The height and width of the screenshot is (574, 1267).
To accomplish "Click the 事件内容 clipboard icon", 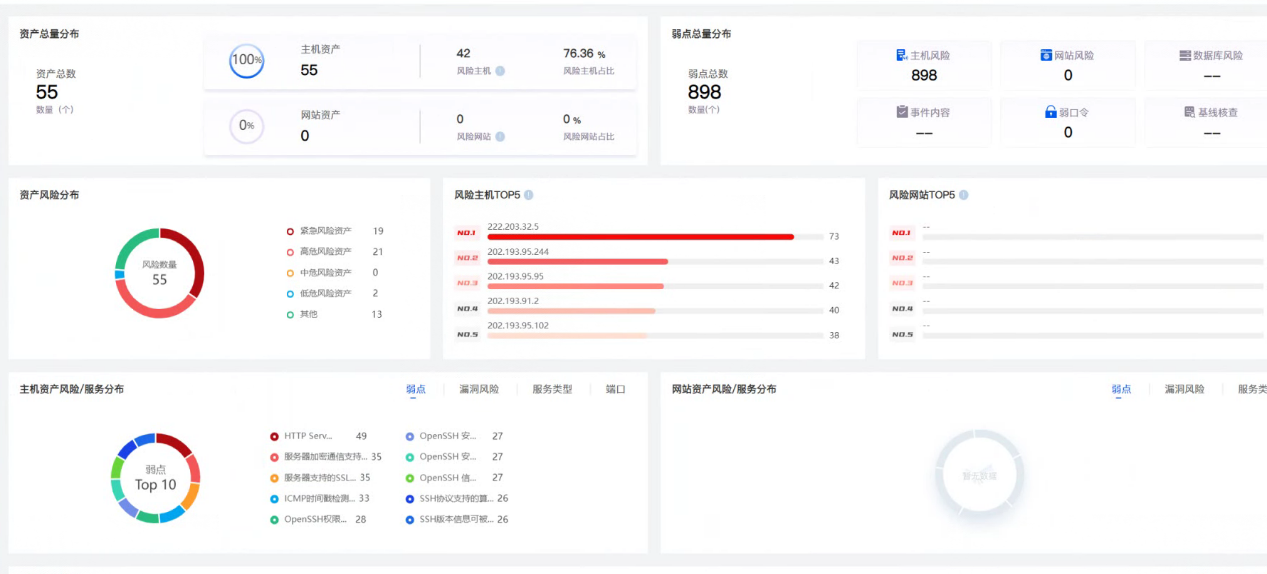I will pos(901,112).
